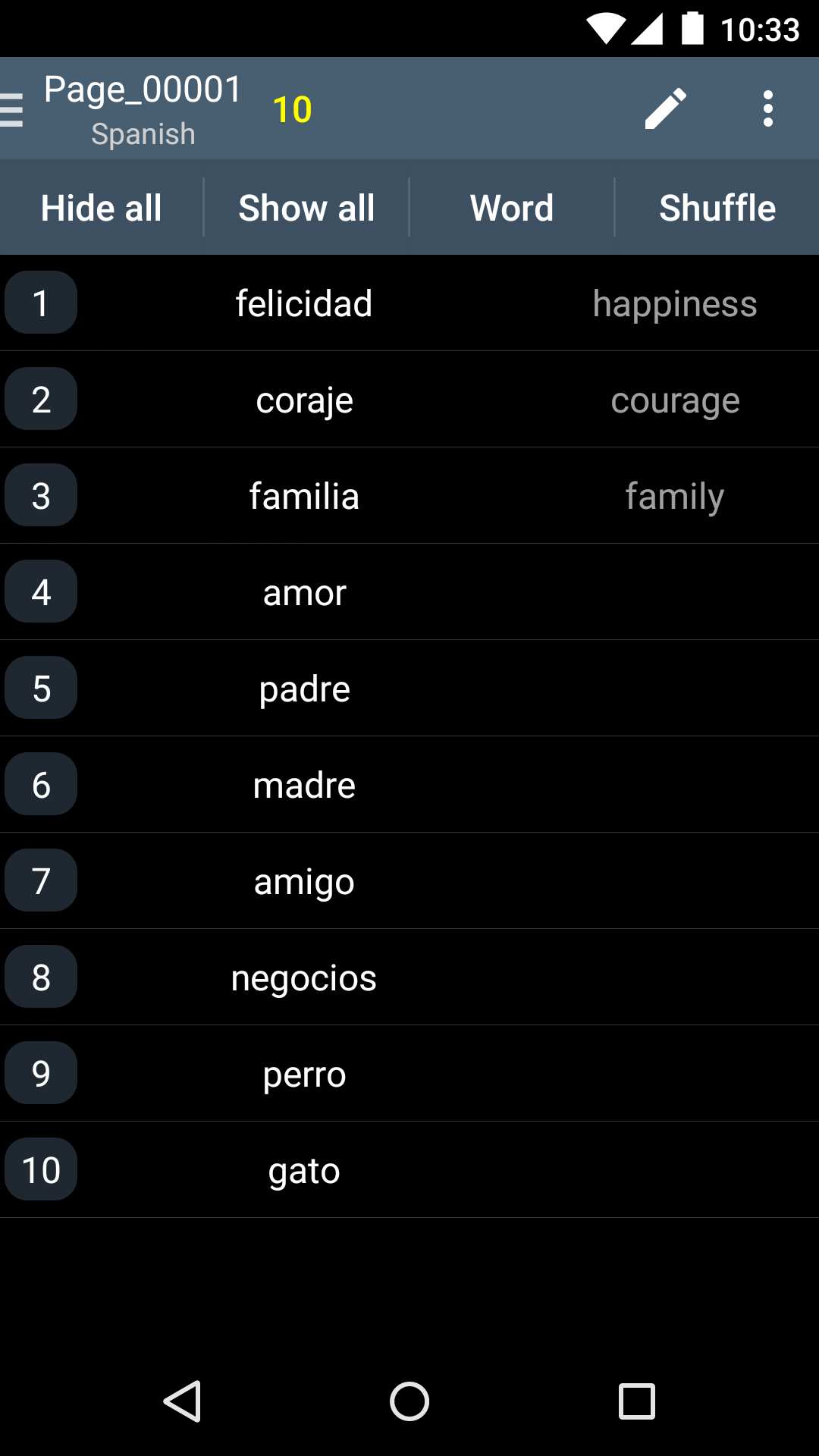Reveal hidden translation for amor
The image size is (819, 1456).
tap(675, 592)
